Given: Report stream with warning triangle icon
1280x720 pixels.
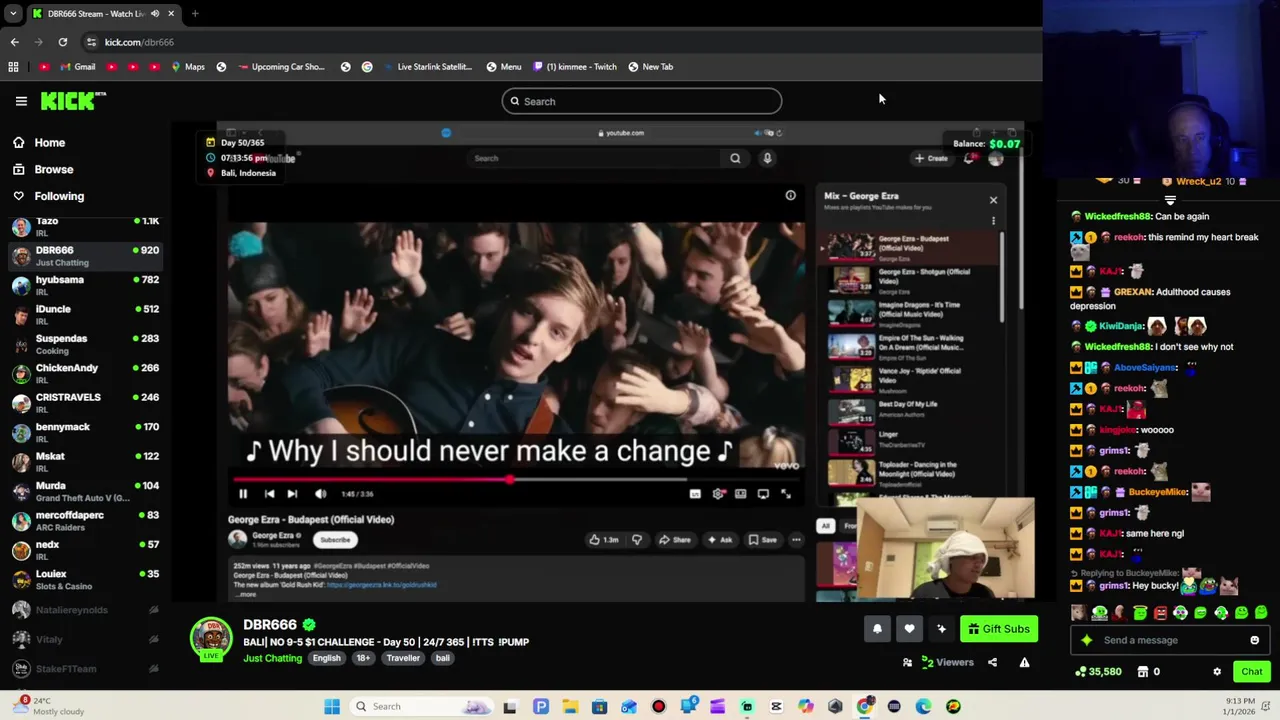Looking at the screenshot, I should (x=1024, y=662).
